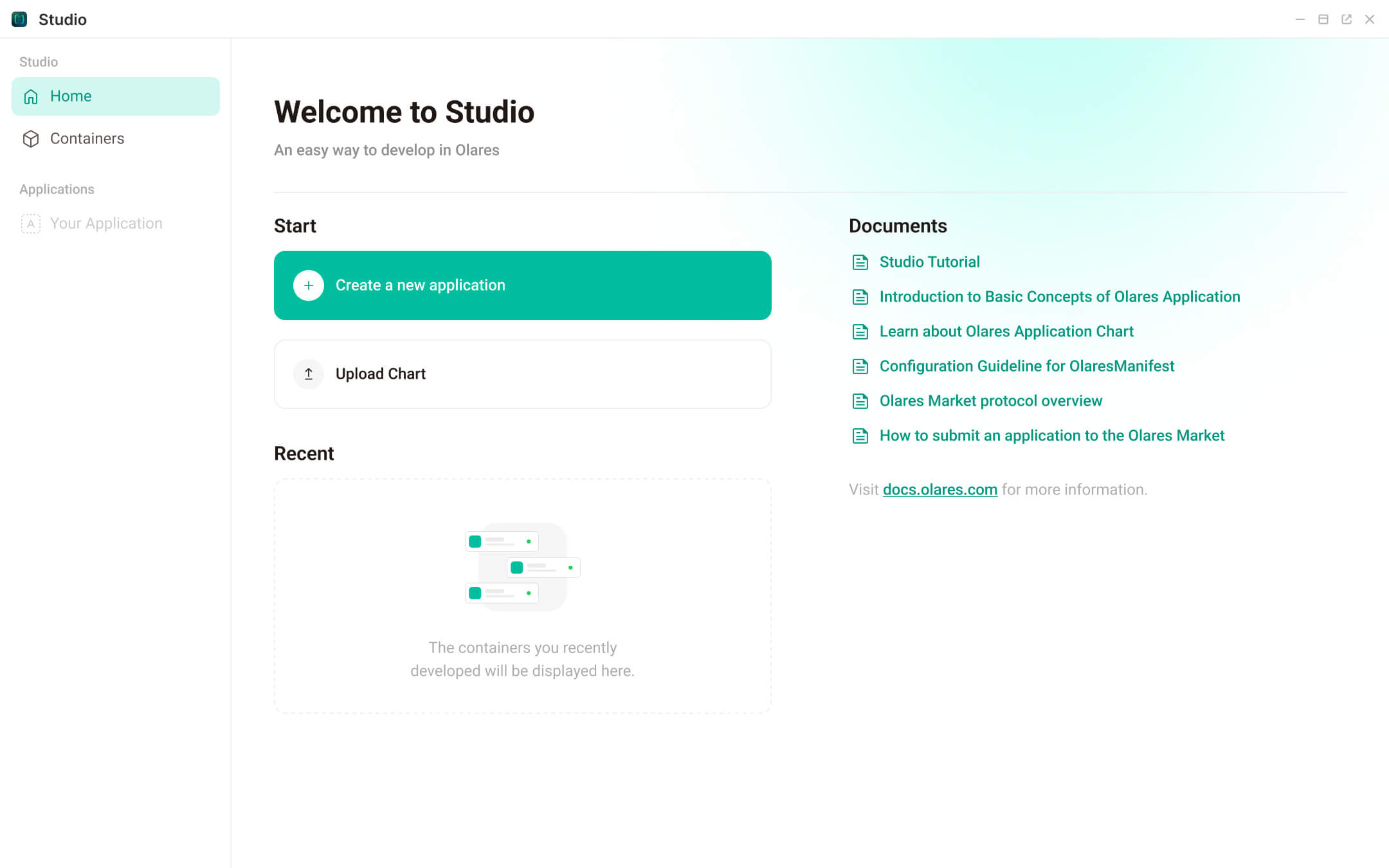Open Olares Market protocol overview link
Screen dimensions: 1389x868
991,401
